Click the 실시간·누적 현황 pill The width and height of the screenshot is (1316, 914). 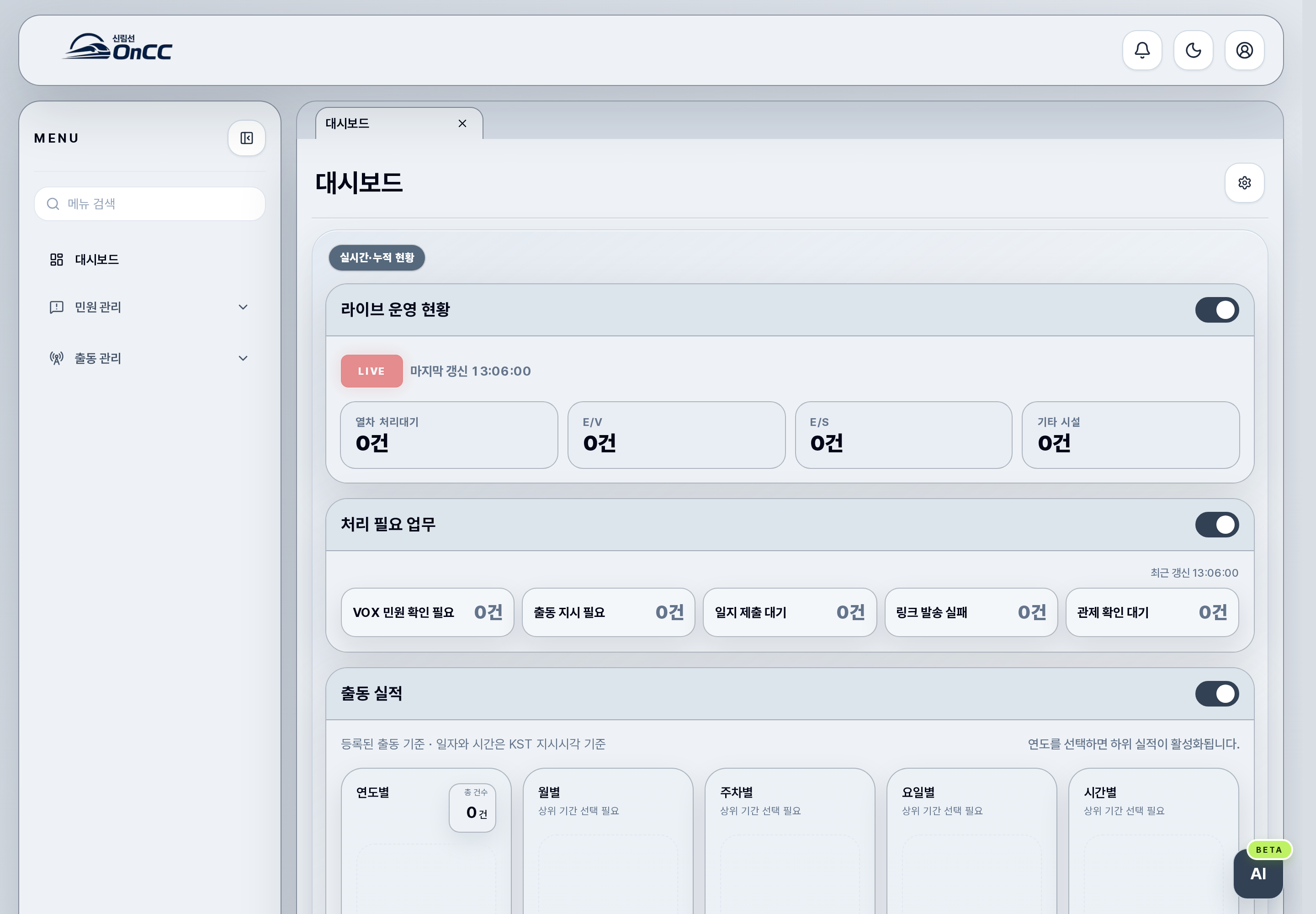click(377, 258)
